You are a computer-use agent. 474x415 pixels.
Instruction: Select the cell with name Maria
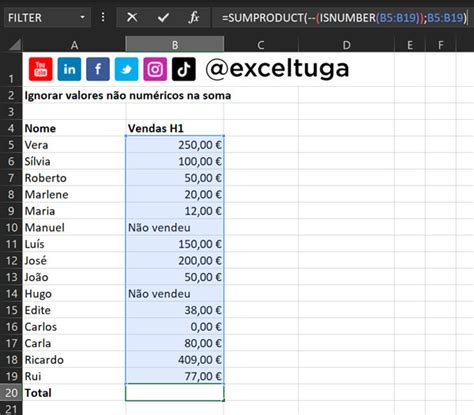coord(74,211)
